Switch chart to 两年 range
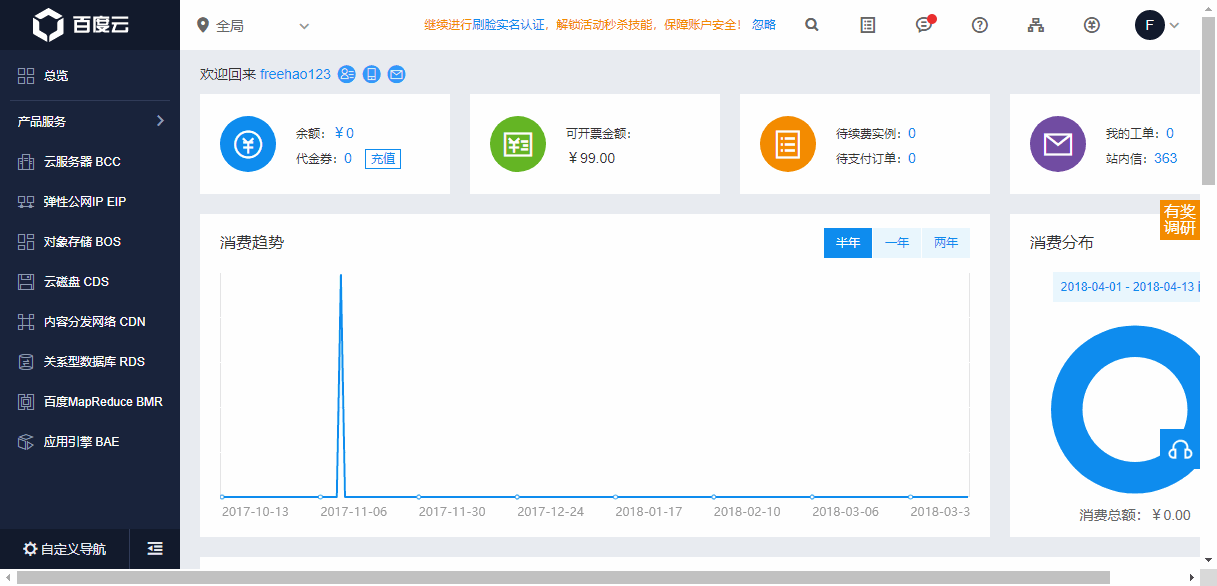The image size is (1217, 586). [x=946, y=243]
